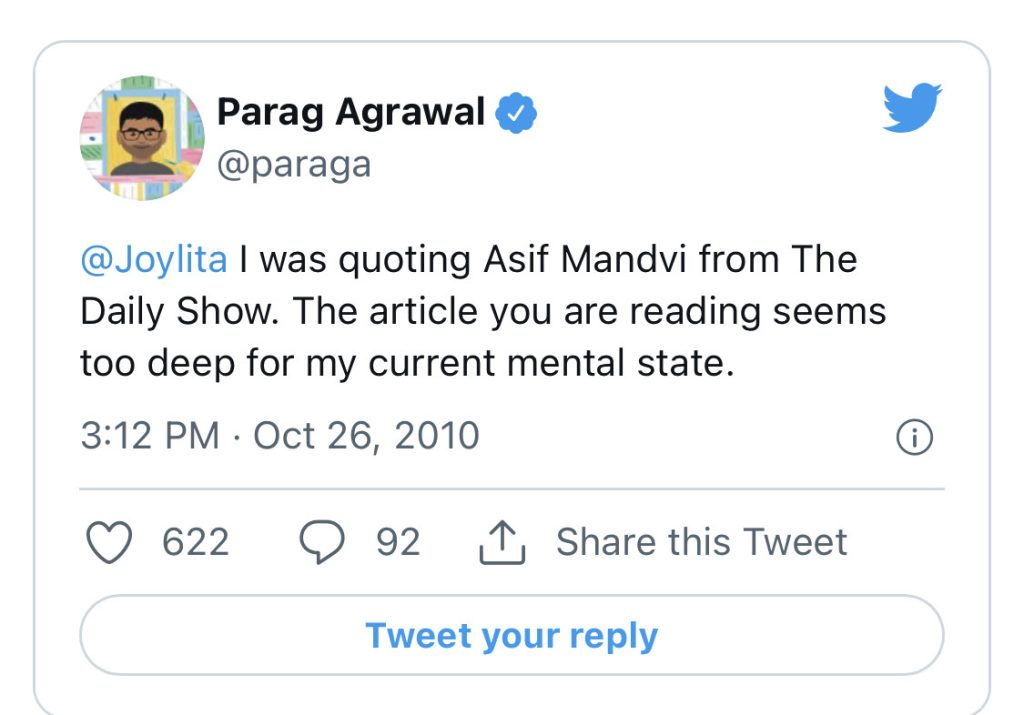Follow the @Joylita mention link
Screen dimensions: 1024x715
(x=154, y=259)
